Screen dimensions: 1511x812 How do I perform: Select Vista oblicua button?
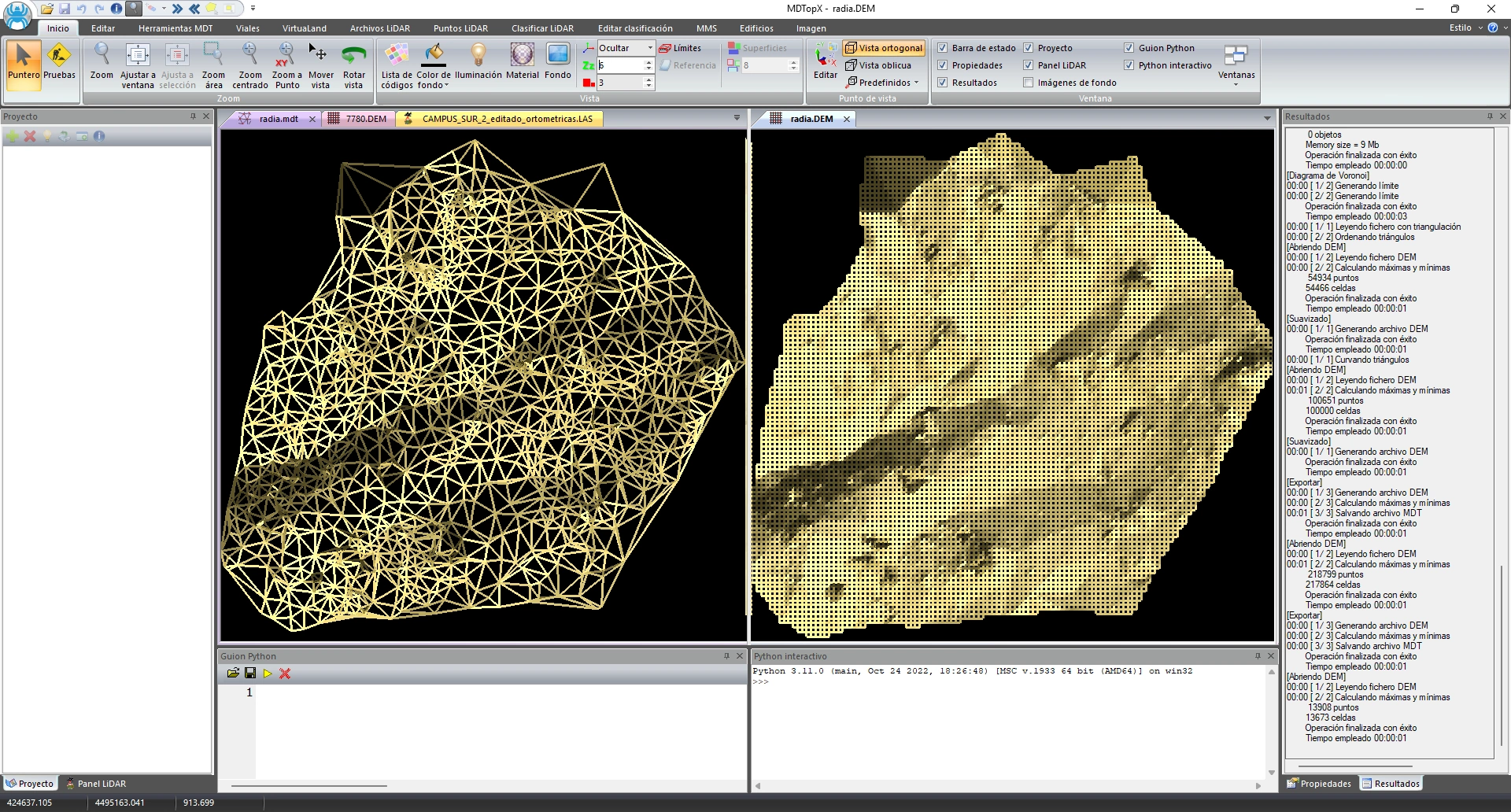pyautogui.click(x=878, y=65)
